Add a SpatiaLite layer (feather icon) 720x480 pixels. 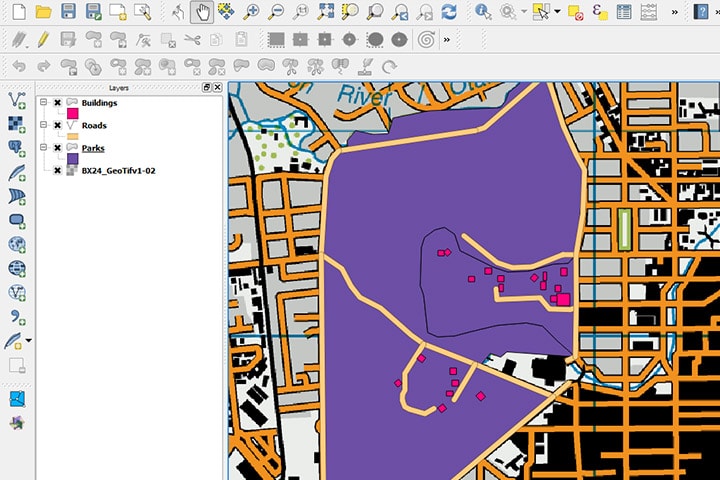17,173
